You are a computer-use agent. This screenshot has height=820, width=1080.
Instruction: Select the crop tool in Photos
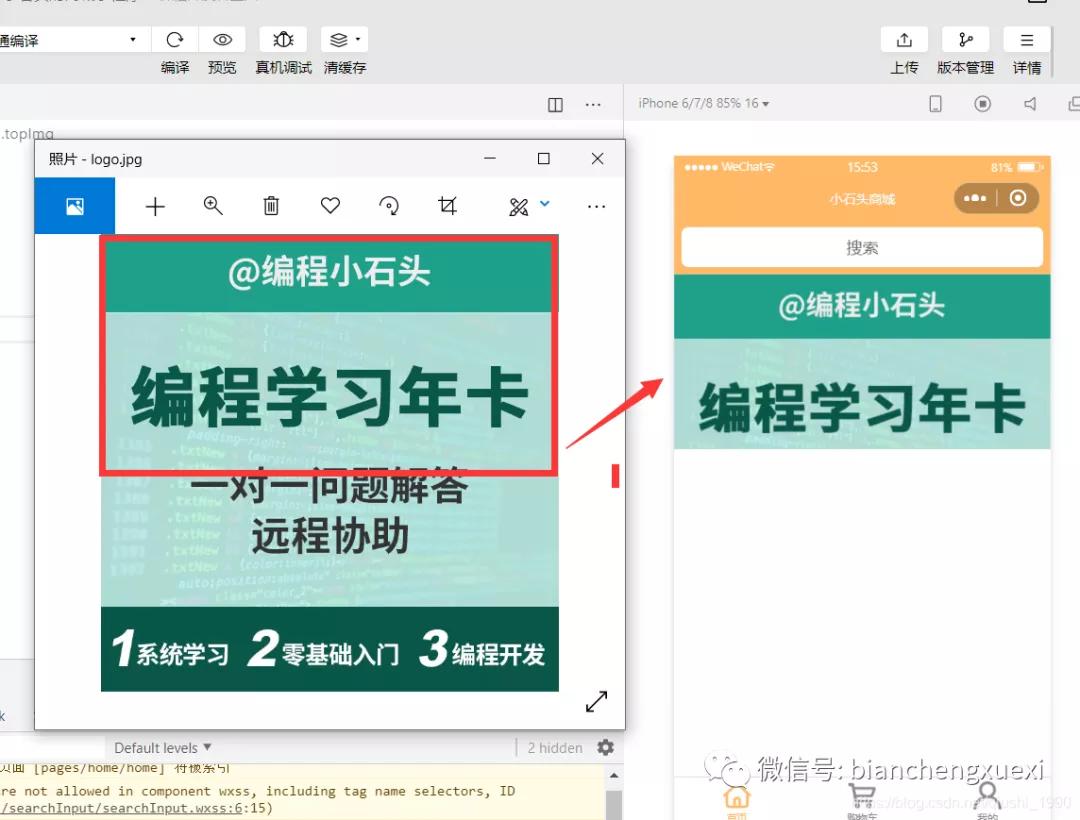(447, 206)
